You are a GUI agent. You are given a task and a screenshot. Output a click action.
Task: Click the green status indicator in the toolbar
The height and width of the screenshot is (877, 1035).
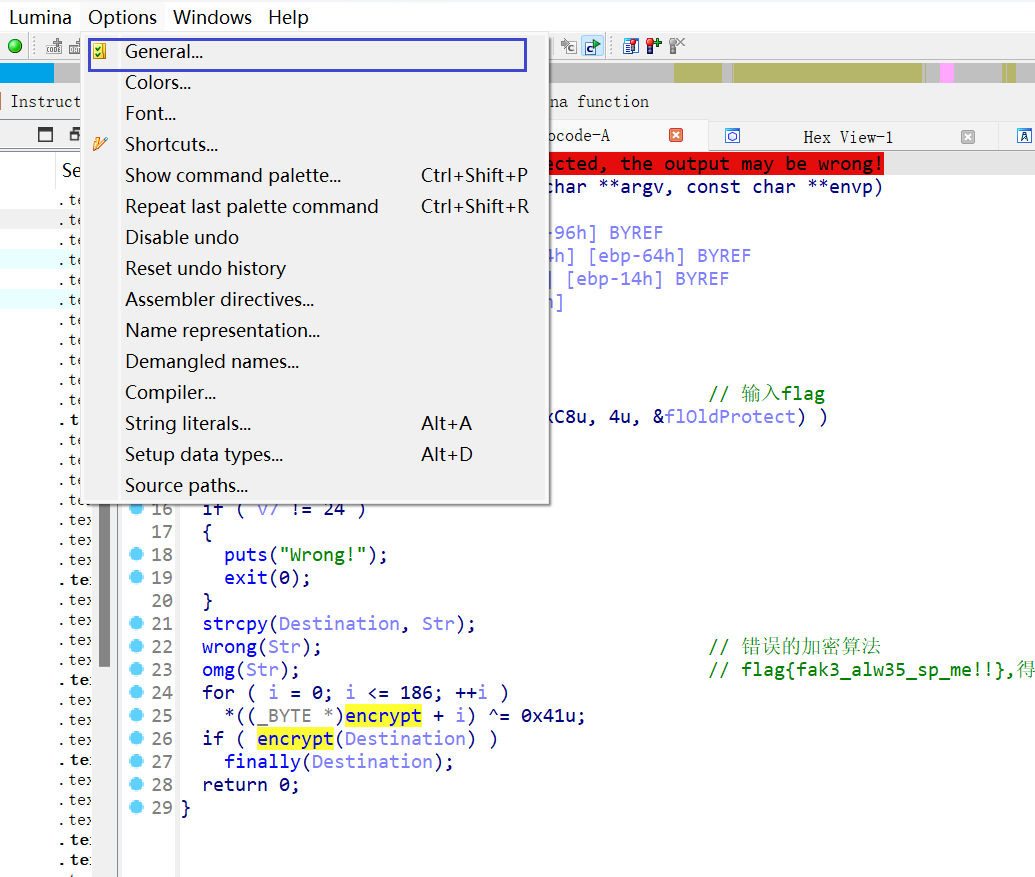click(15, 46)
